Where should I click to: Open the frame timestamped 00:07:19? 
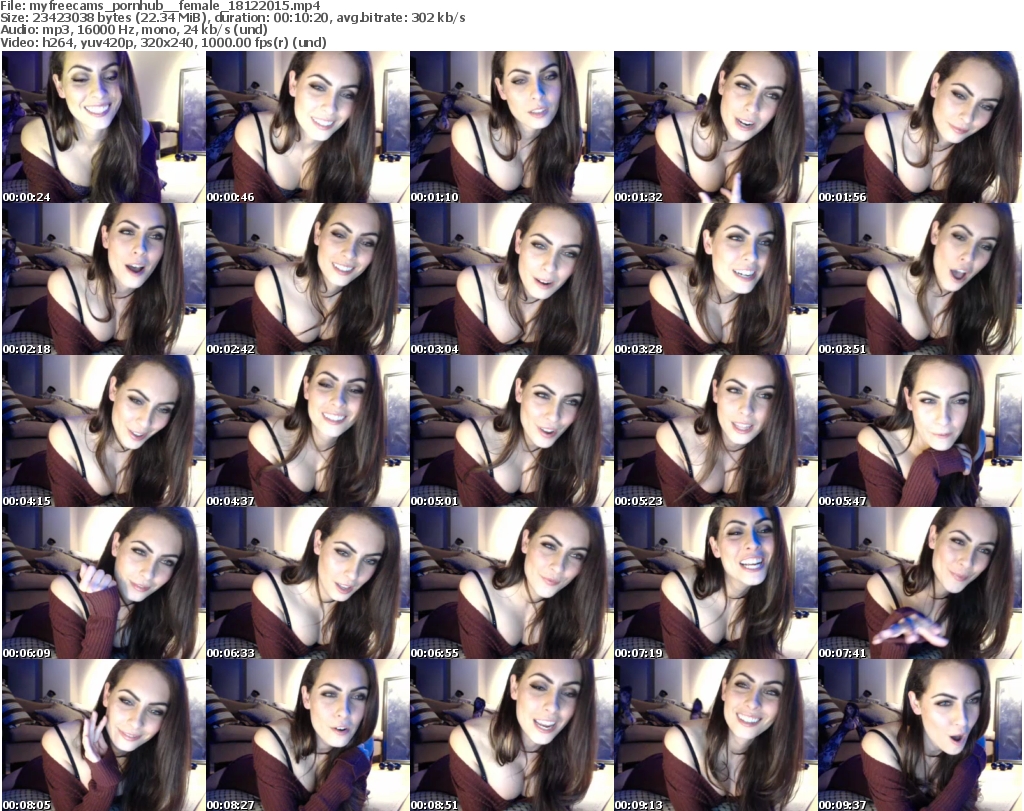point(715,583)
